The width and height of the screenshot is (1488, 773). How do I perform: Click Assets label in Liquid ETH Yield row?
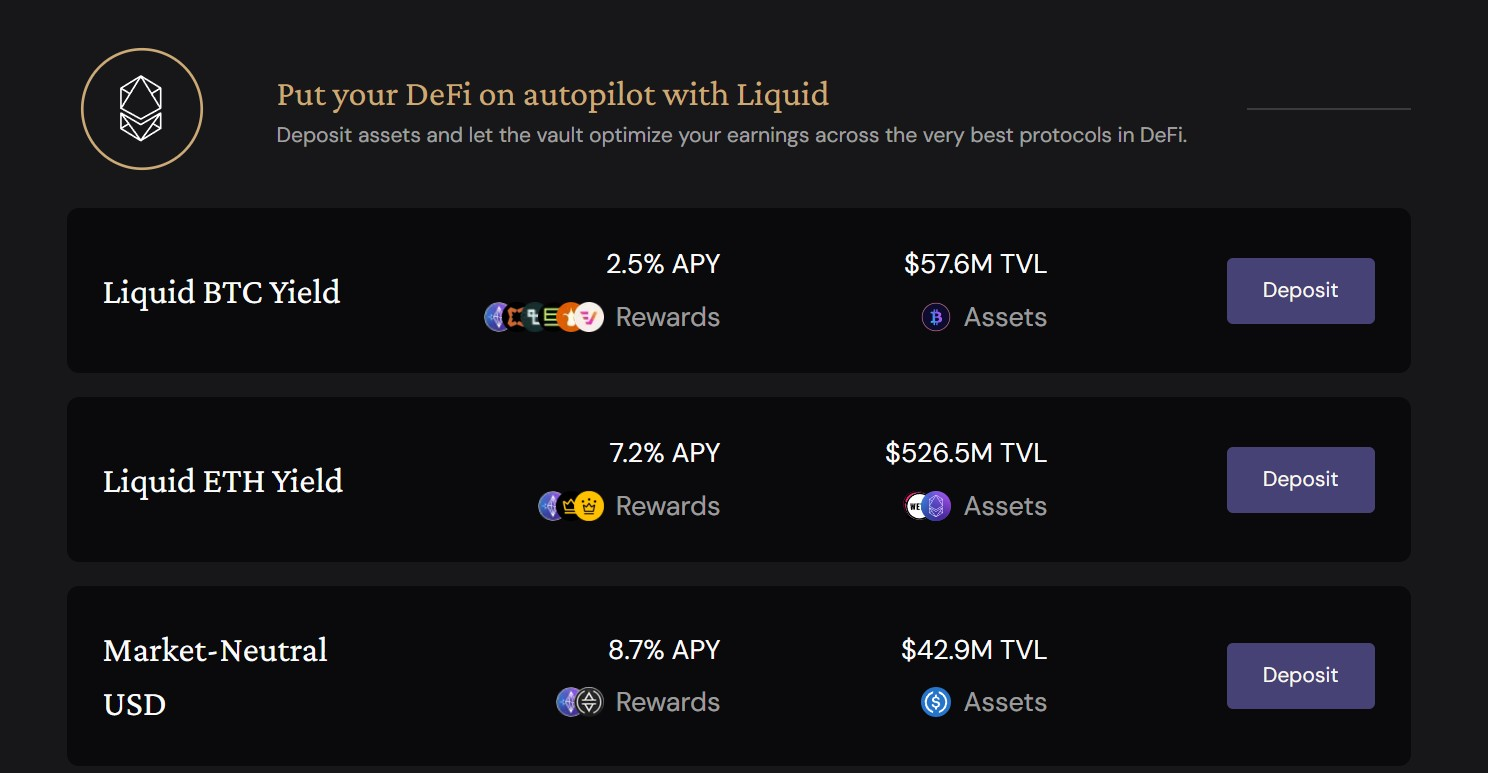pyautogui.click(x=1005, y=506)
